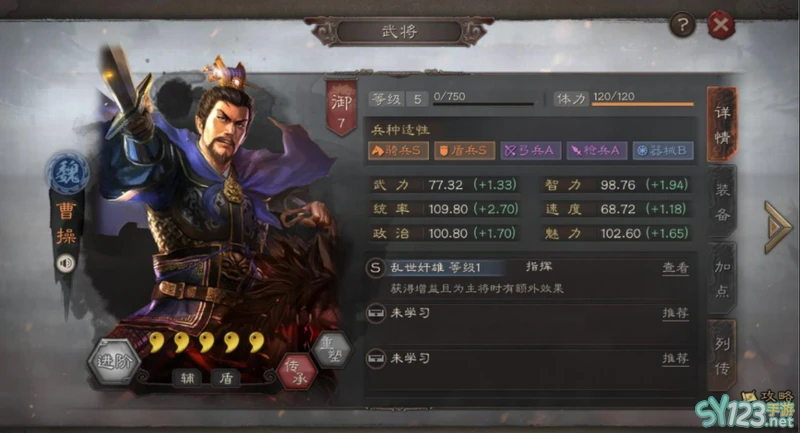Toggle the Cao Cao voice speaker icon

tap(66, 263)
